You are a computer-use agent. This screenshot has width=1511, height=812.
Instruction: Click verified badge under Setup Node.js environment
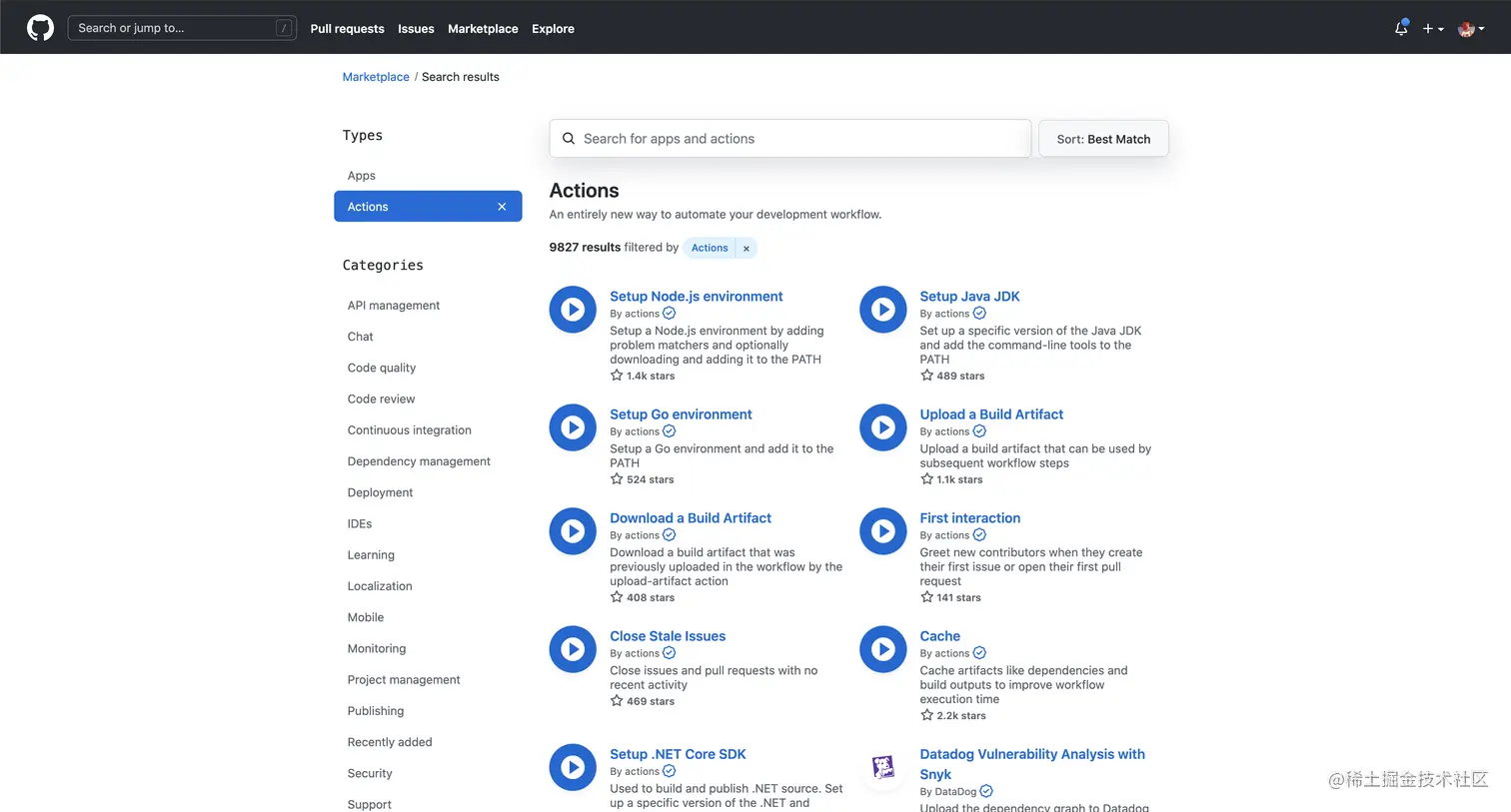click(670, 314)
